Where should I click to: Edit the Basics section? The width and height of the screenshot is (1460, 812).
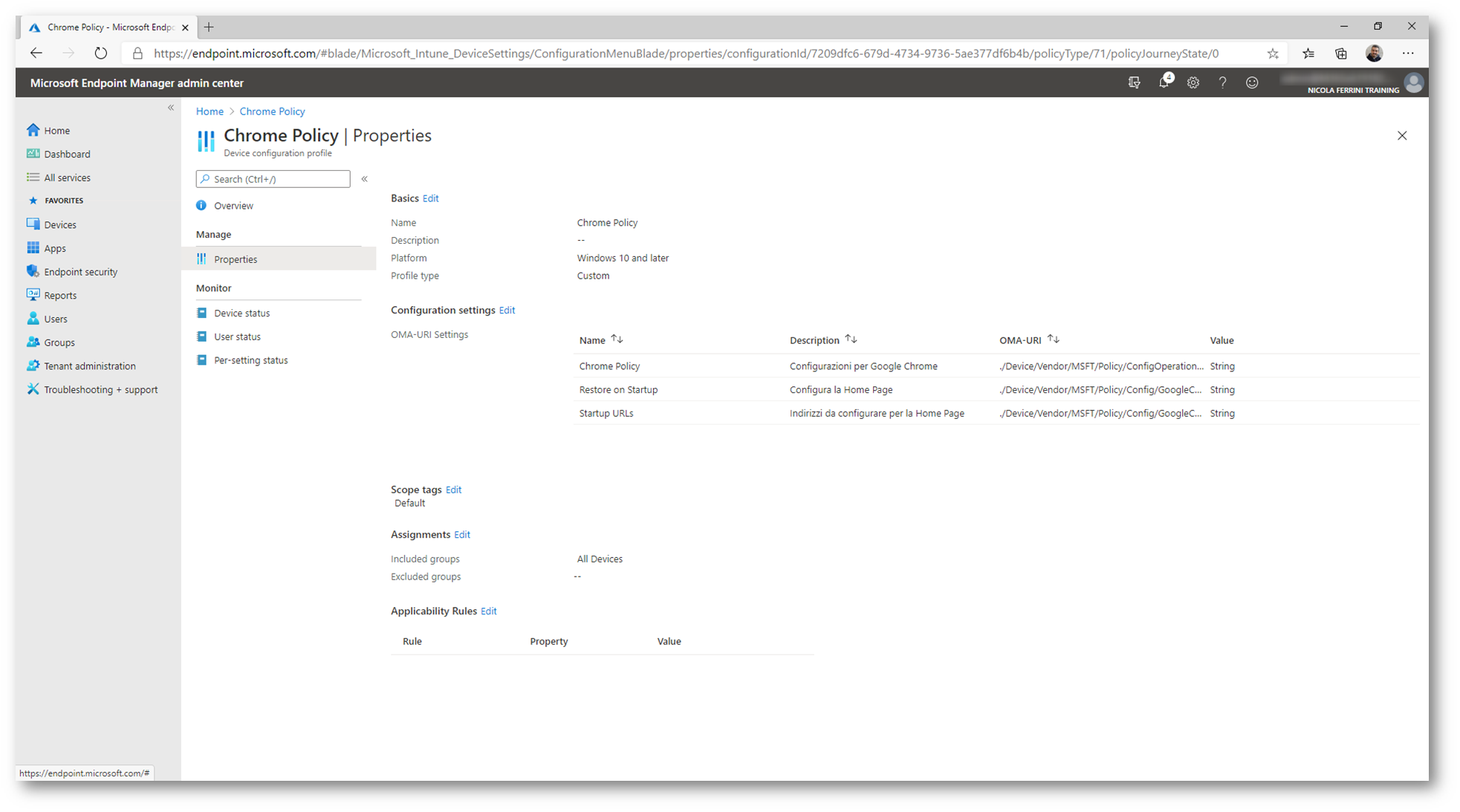click(x=431, y=198)
